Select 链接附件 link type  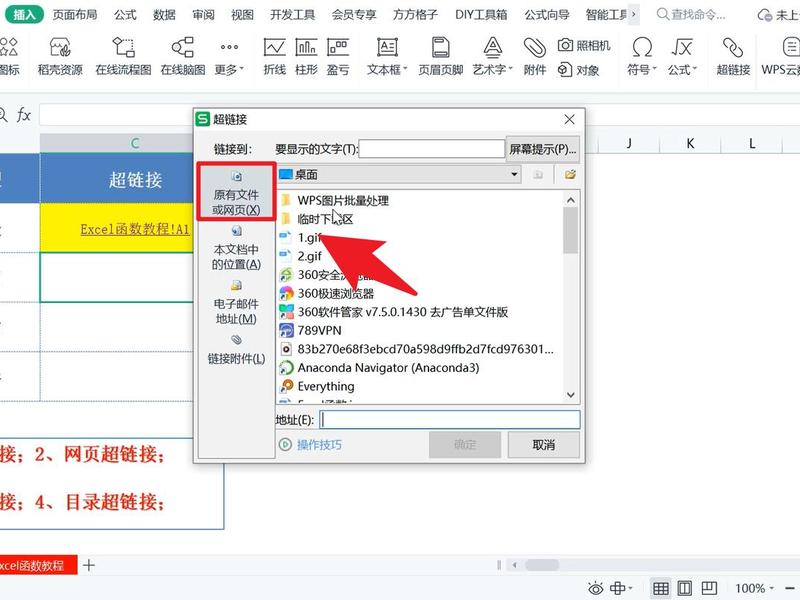(x=236, y=350)
